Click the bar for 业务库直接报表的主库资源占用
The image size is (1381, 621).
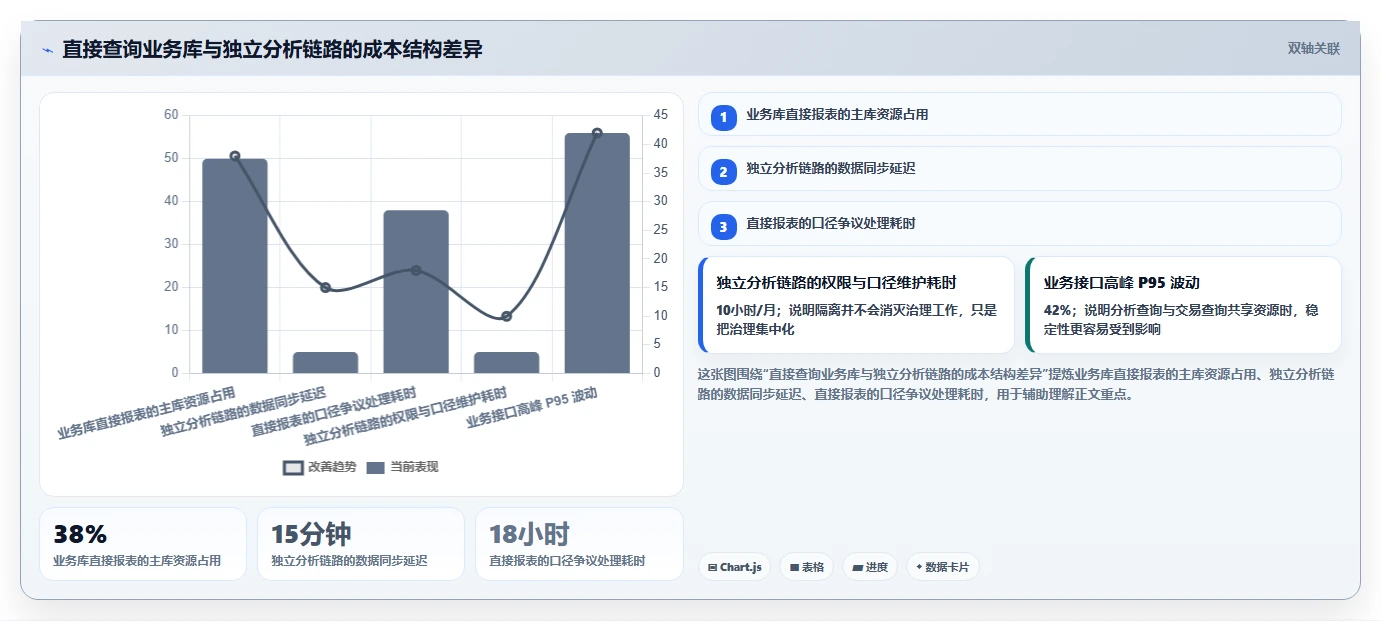(235, 266)
